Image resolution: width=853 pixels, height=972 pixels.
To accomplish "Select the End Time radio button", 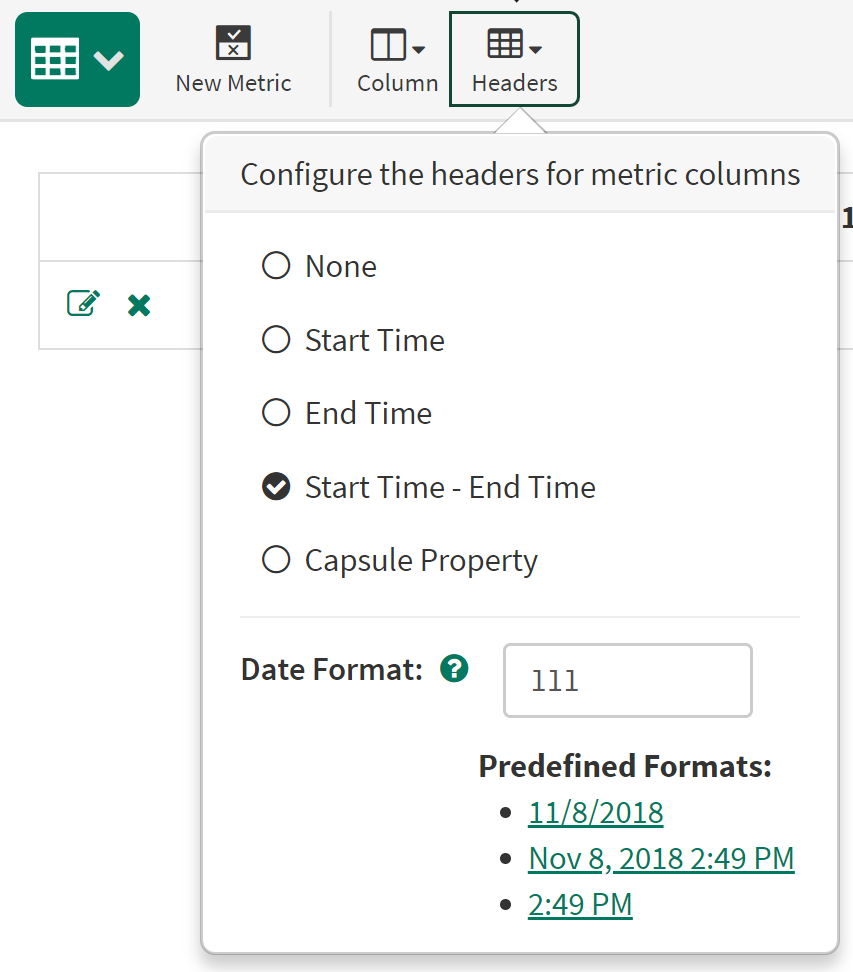I will coord(276,413).
